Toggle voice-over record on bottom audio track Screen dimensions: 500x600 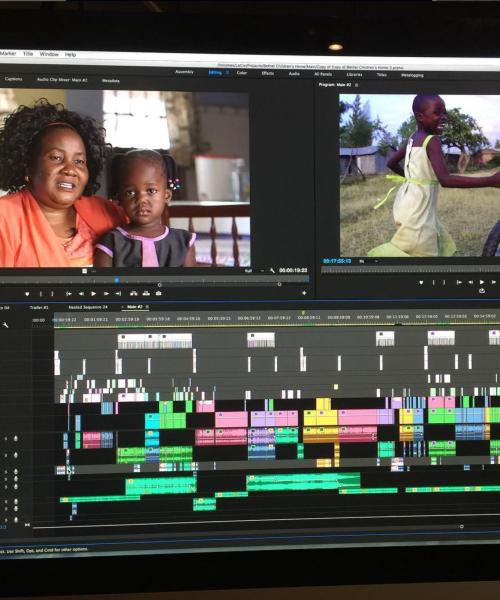tap(16, 520)
